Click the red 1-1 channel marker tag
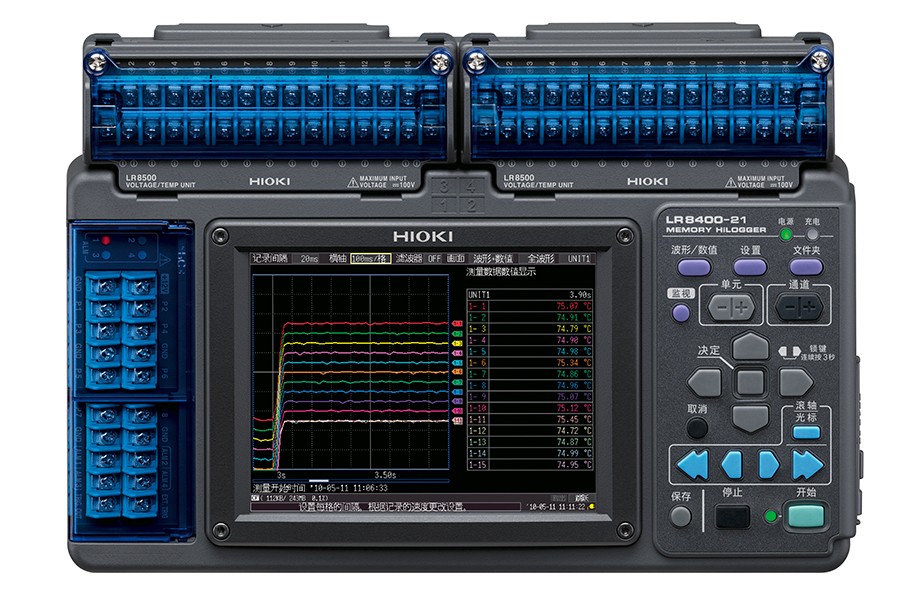The image size is (900, 600). 457,324
